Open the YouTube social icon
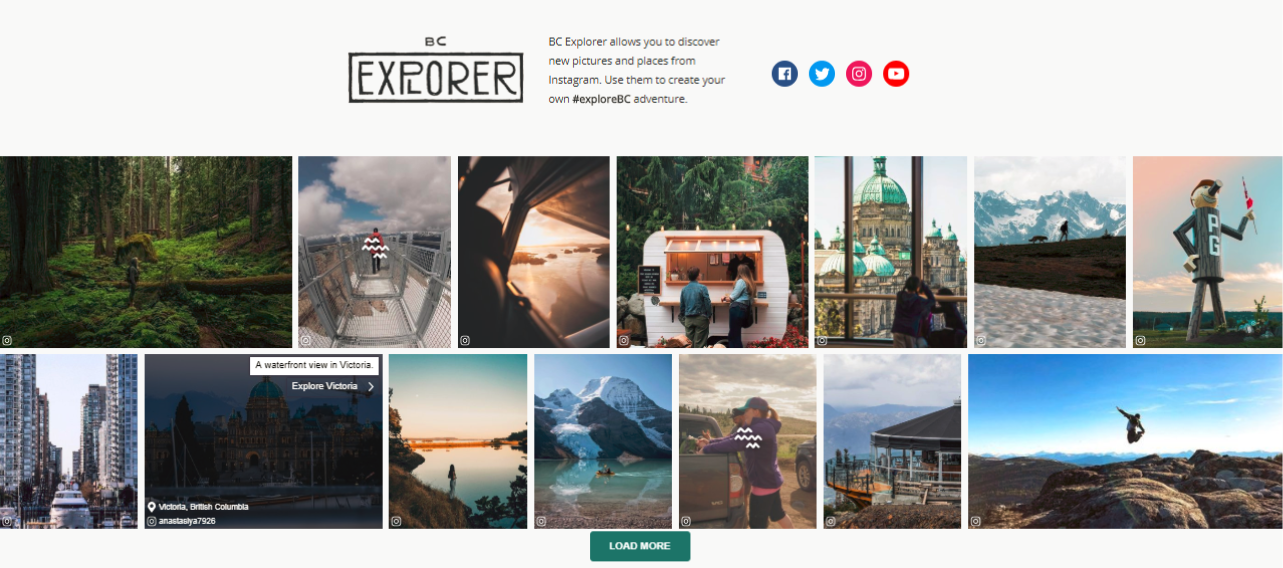This screenshot has width=1283, height=568. point(896,74)
